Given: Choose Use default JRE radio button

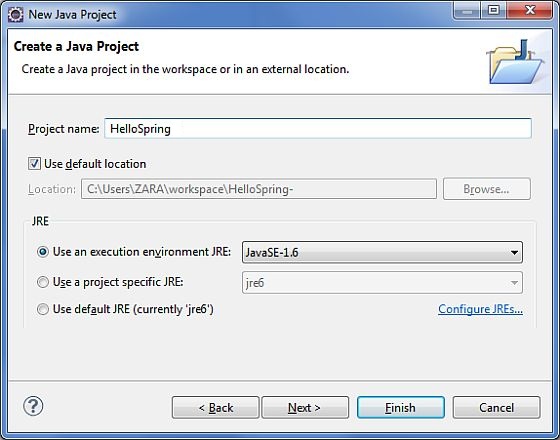Looking at the screenshot, I should click(42, 309).
